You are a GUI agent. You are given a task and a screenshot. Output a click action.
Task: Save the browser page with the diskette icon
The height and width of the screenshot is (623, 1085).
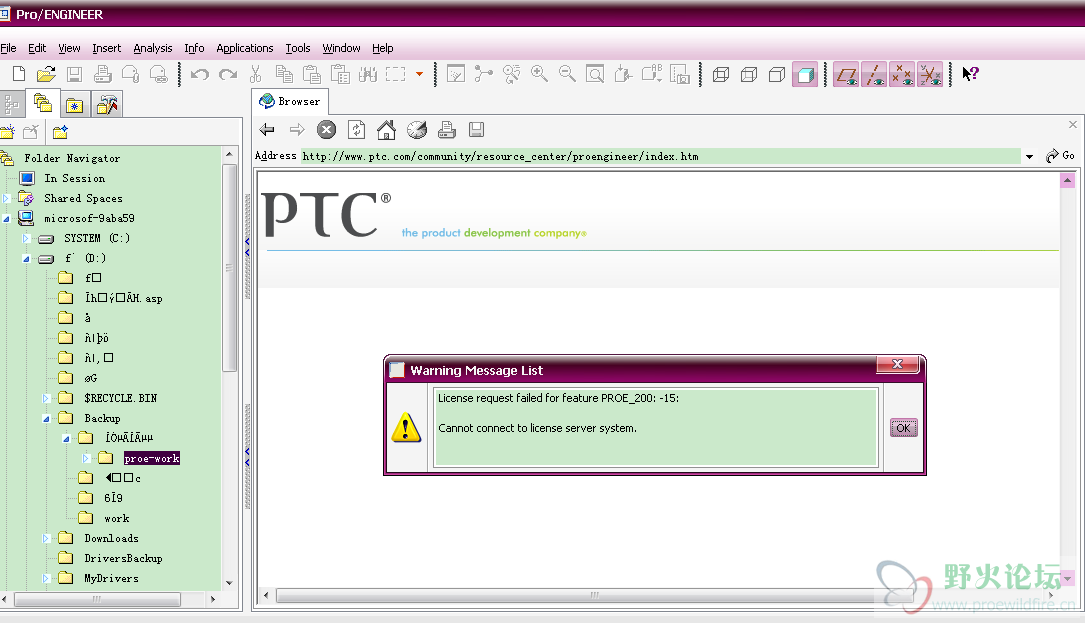pyautogui.click(x=476, y=129)
